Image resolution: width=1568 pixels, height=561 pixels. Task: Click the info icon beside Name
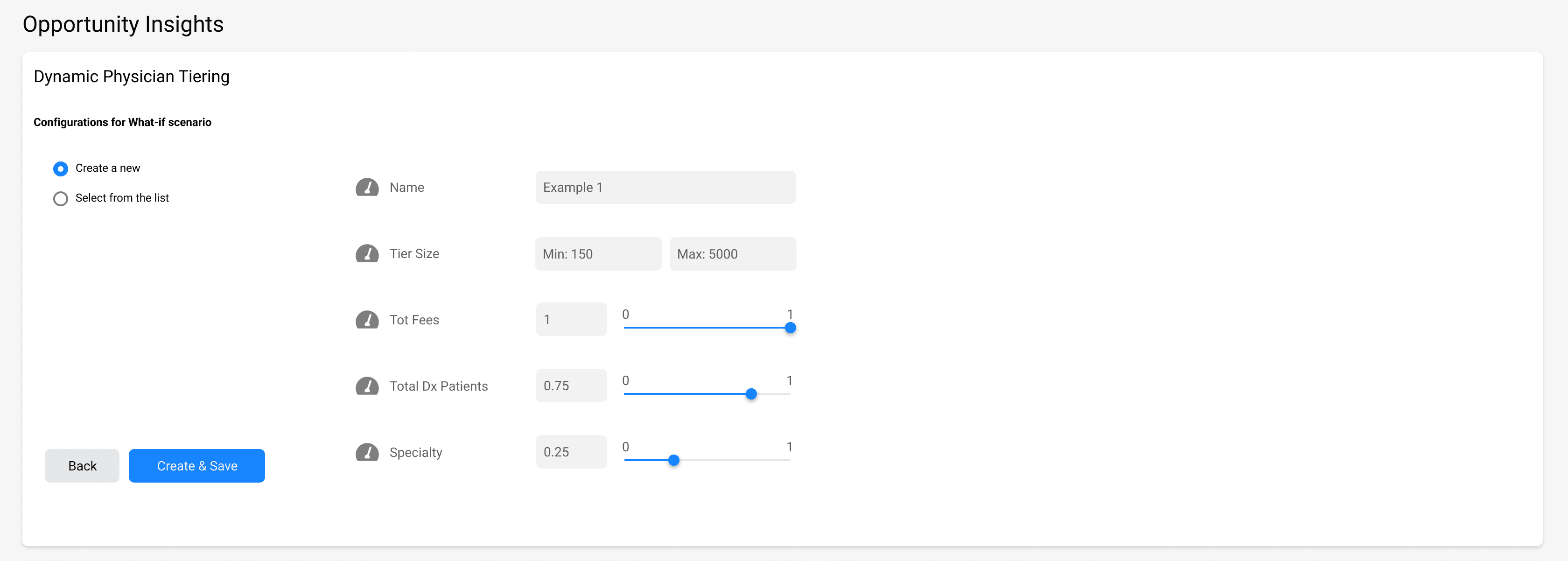tap(367, 188)
